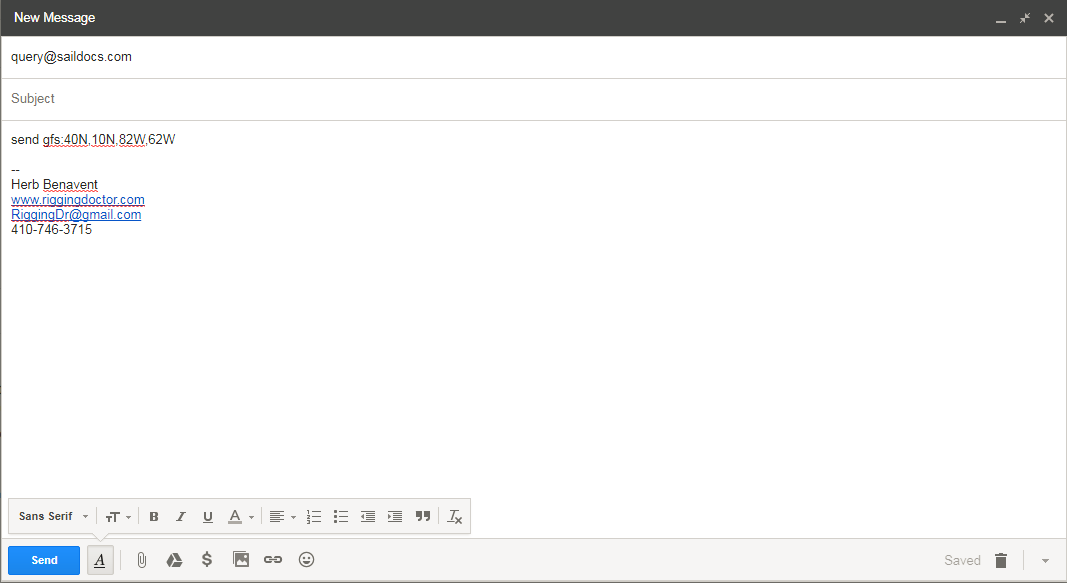Image resolution: width=1067 pixels, height=583 pixels.
Task: Click the phone number 410-746-3715
Action: pyautogui.click(x=52, y=229)
